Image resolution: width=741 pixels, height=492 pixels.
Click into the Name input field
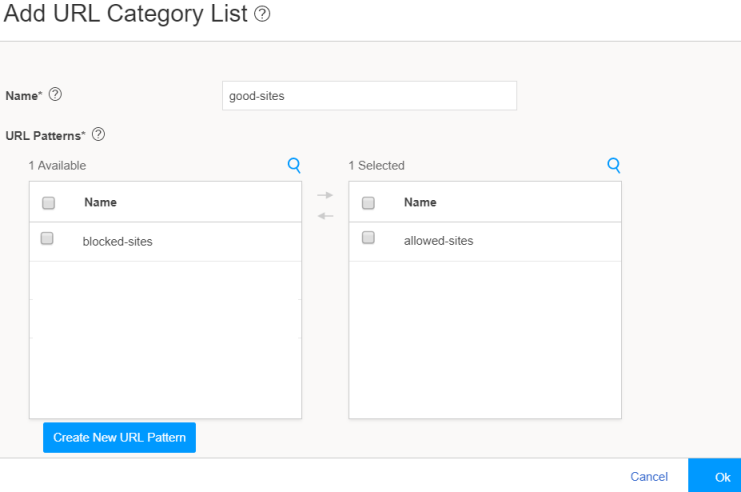(368, 96)
